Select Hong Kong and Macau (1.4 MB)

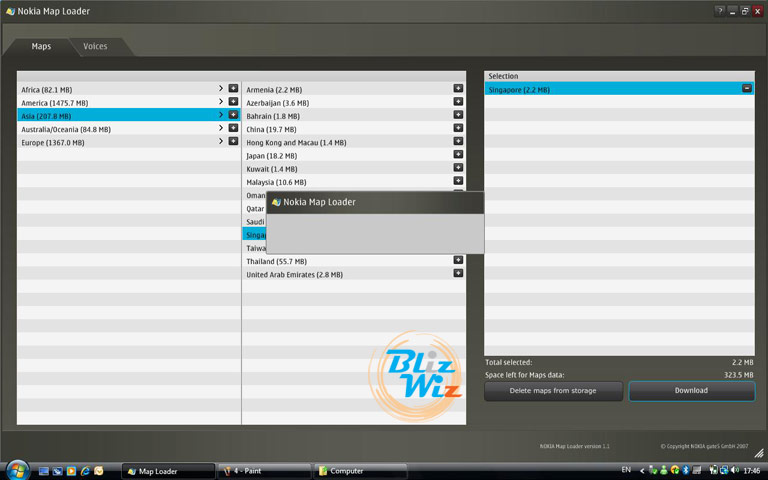[x=354, y=142]
